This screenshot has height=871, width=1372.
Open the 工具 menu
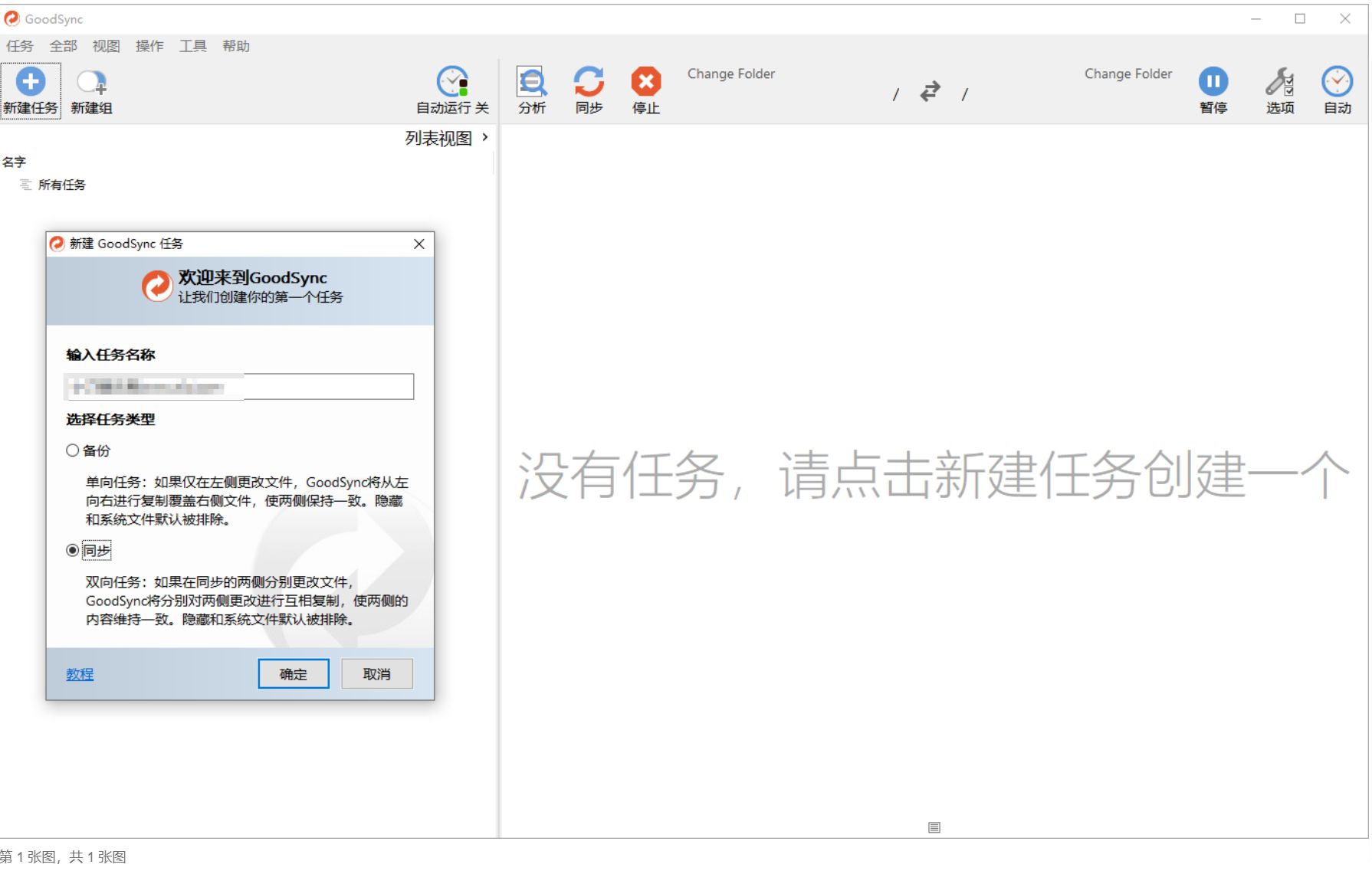[x=192, y=46]
